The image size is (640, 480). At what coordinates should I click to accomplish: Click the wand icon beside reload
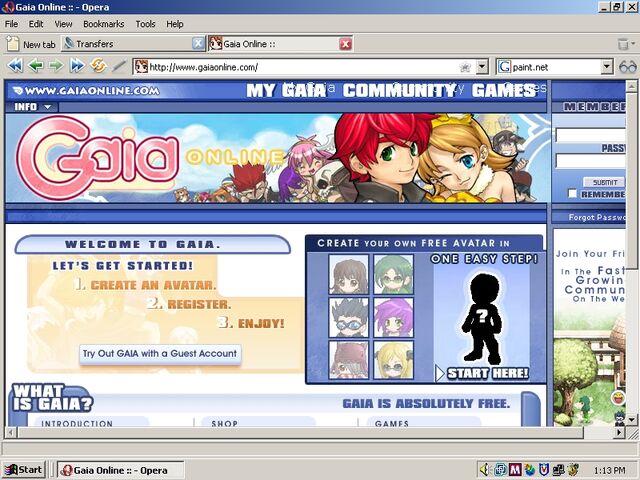click(119, 66)
